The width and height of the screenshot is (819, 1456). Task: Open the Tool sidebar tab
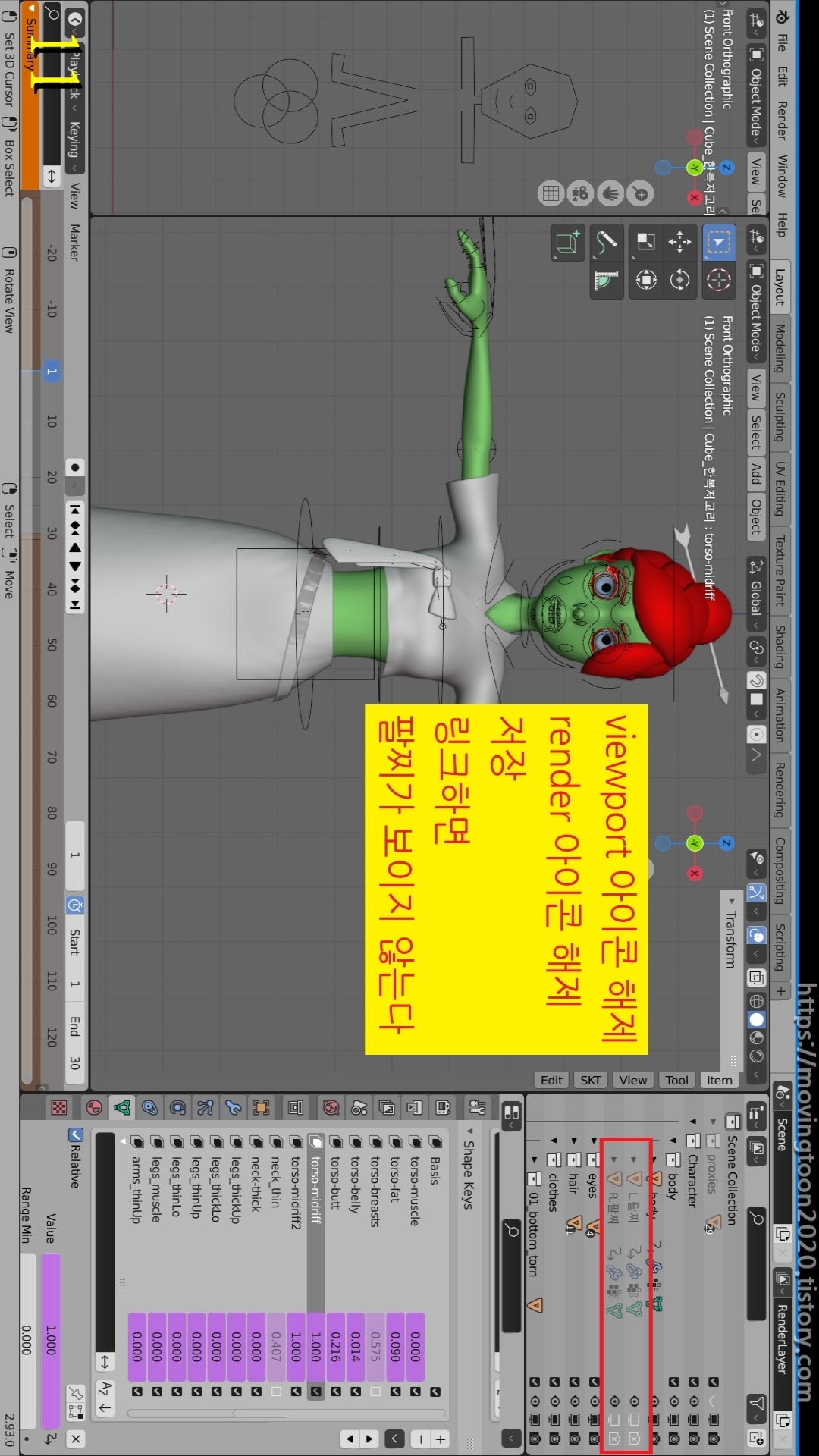coord(676,1081)
